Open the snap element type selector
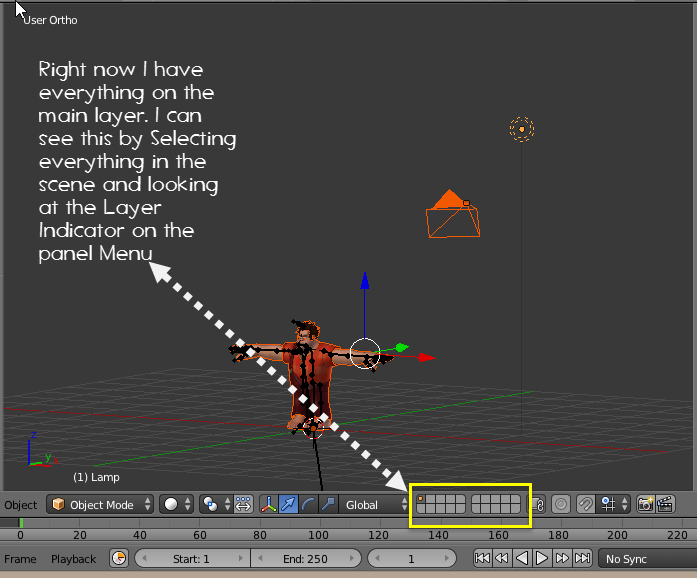Viewport: 697px width, 578px height. point(613,505)
